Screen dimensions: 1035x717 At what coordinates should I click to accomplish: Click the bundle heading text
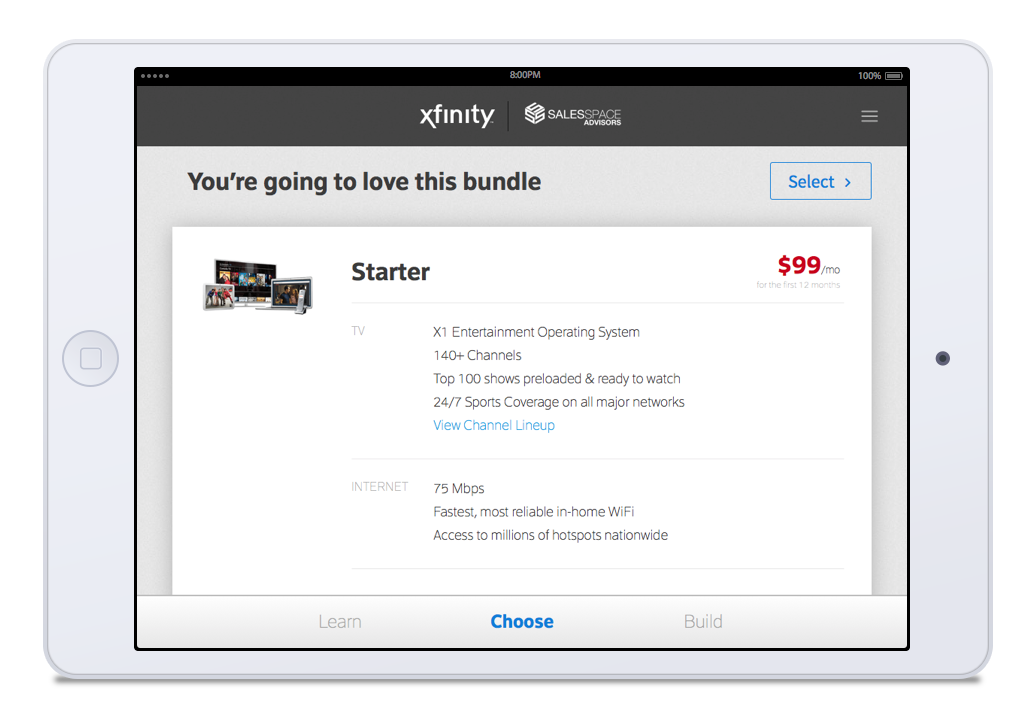pos(364,182)
